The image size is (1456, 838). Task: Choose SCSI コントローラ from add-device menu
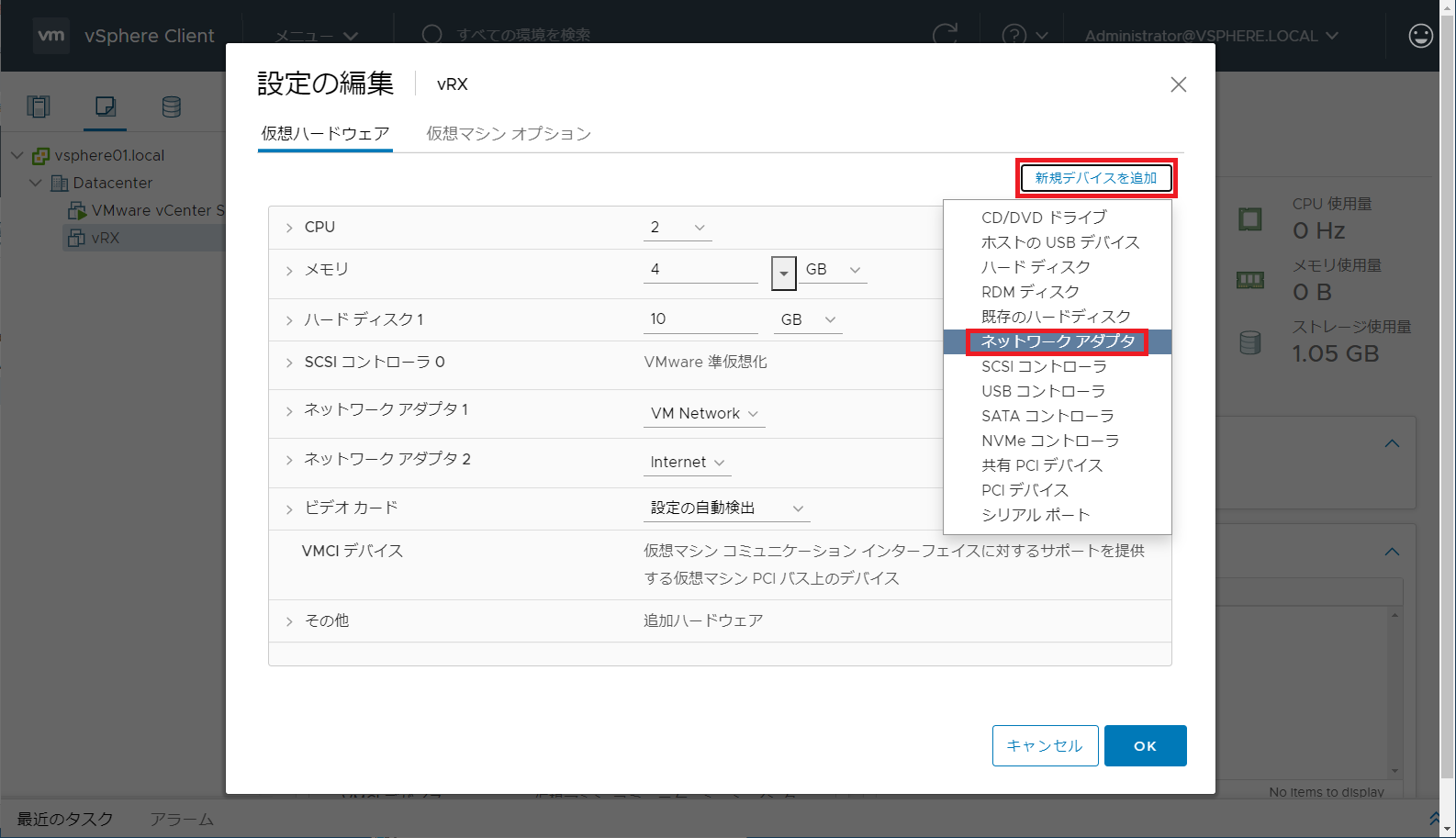coord(1058,366)
